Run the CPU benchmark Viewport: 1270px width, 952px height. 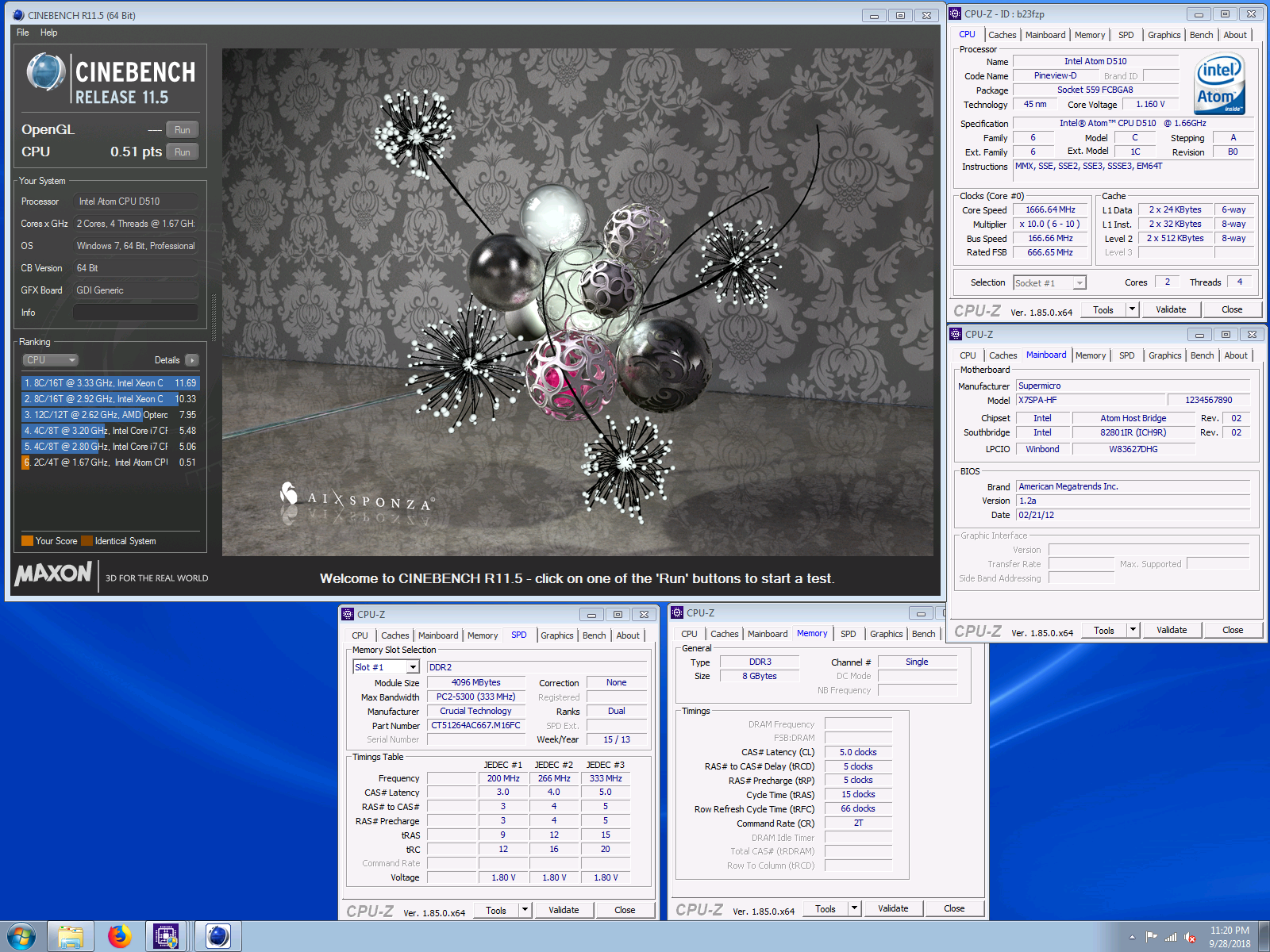pyautogui.click(x=183, y=152)
